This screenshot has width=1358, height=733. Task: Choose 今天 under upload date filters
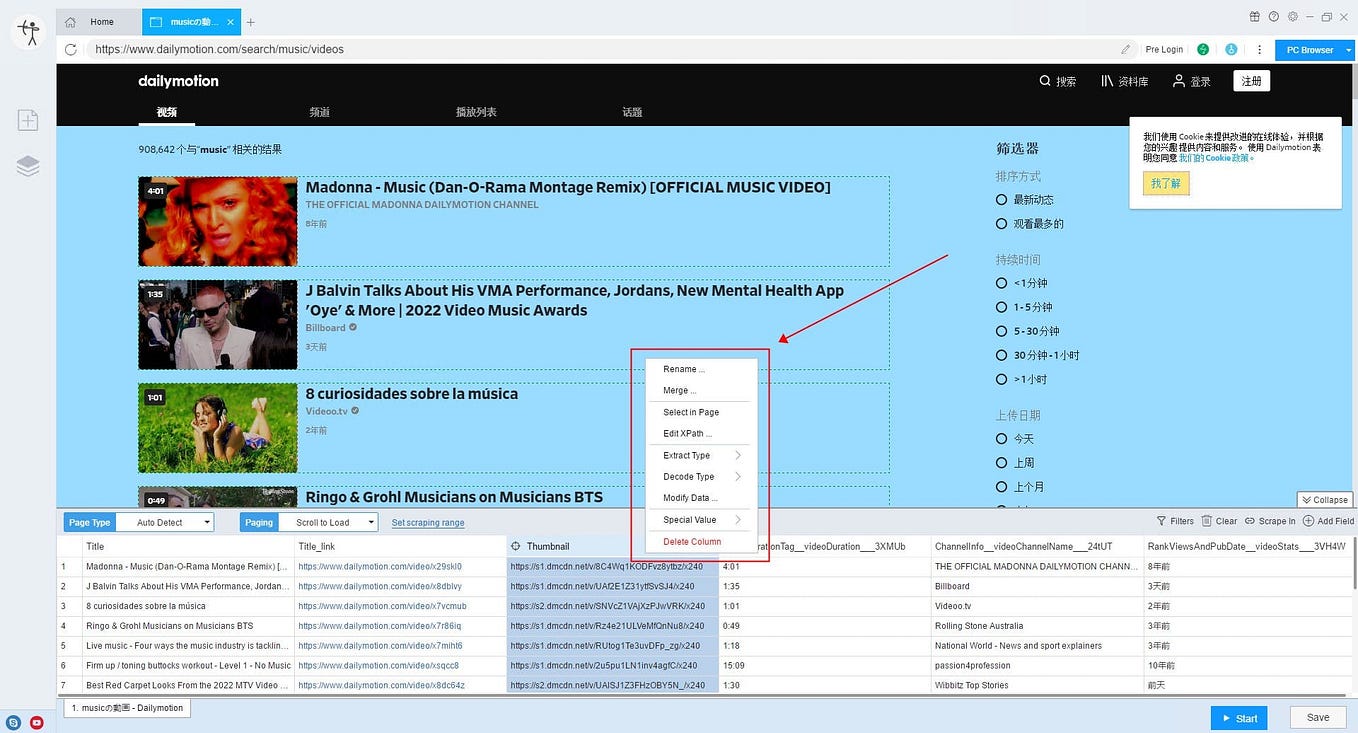[x=1001, y=438]
